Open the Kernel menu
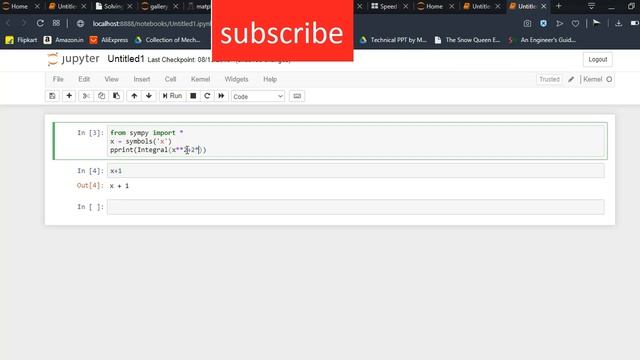This screenshot has height=360, width=640. 200,79
